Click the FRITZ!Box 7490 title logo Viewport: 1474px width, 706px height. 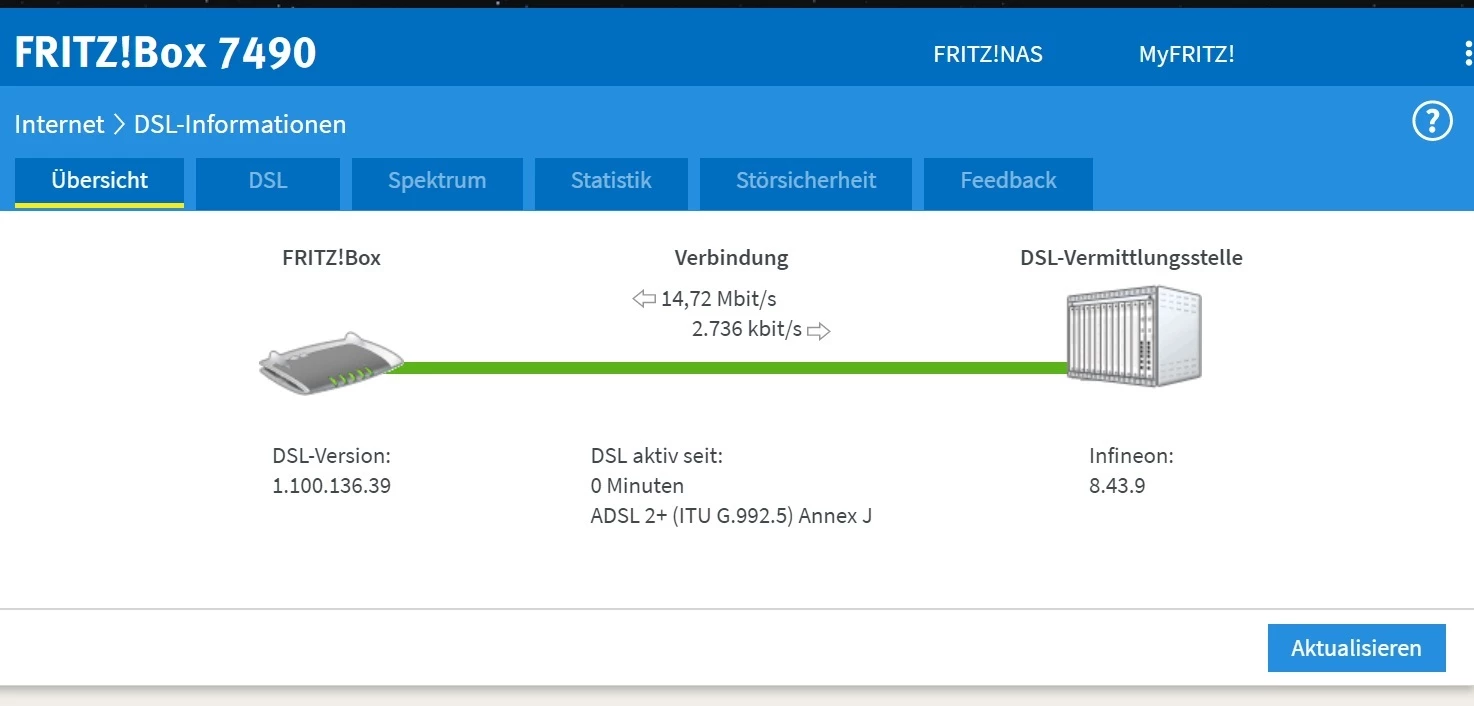[x=165, y=53]
